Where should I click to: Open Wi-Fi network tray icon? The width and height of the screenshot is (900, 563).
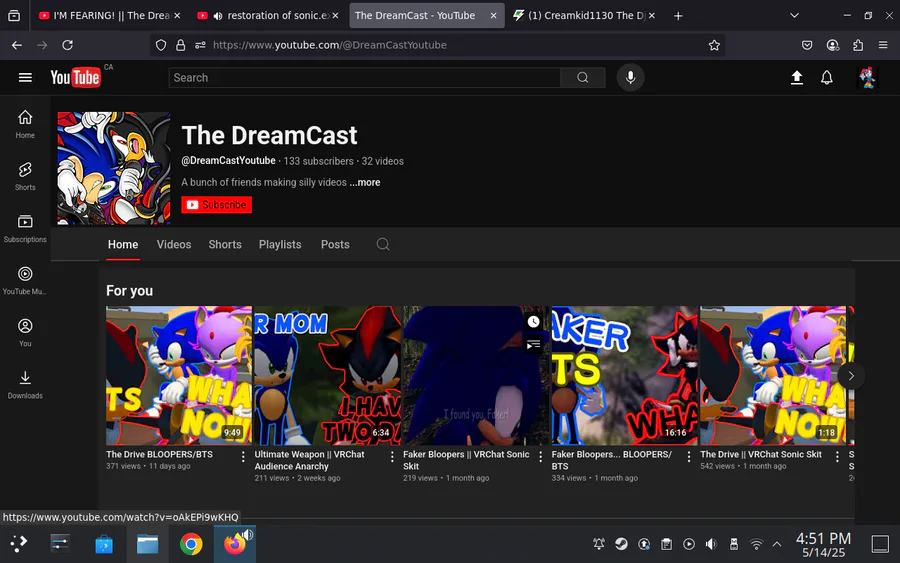coord(757,543)
